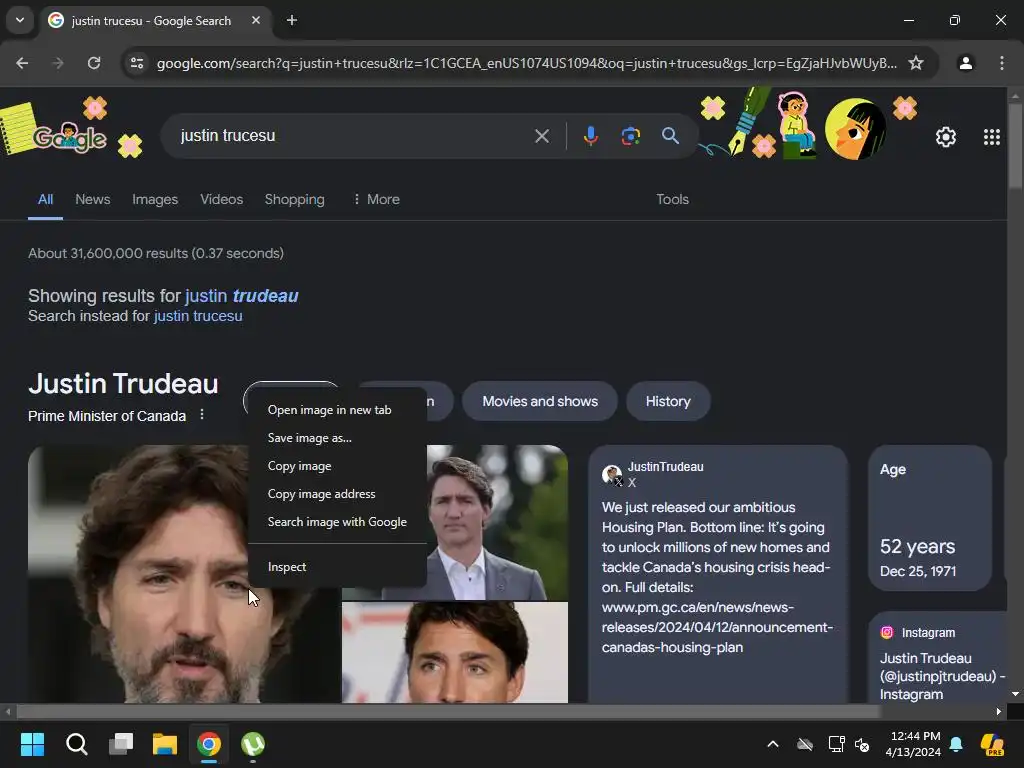Viewport: 1024px width, 768px height.
Task: Click the muted volume tray icon
Action: pyautogui.click(x=862, y=744)
